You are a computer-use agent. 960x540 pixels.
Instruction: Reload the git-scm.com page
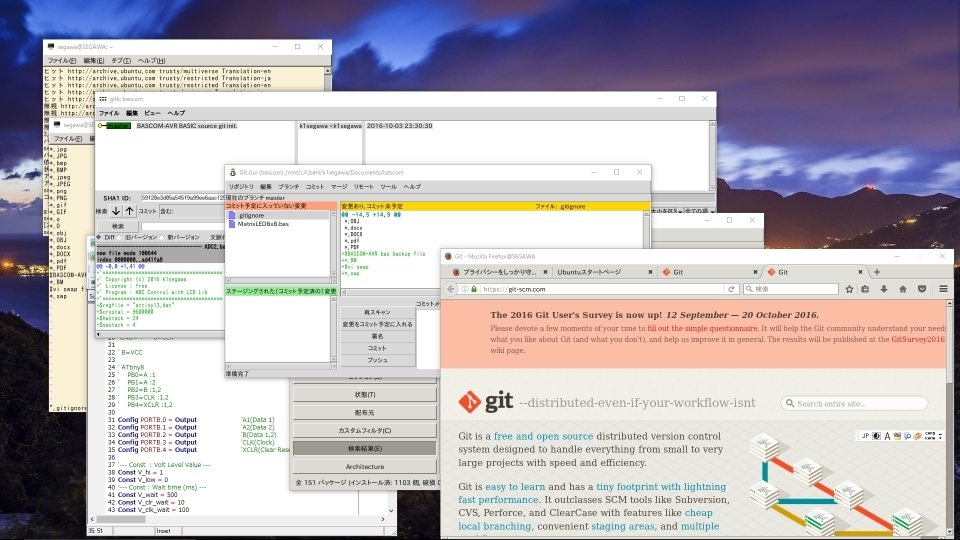(x=731, y=289)
